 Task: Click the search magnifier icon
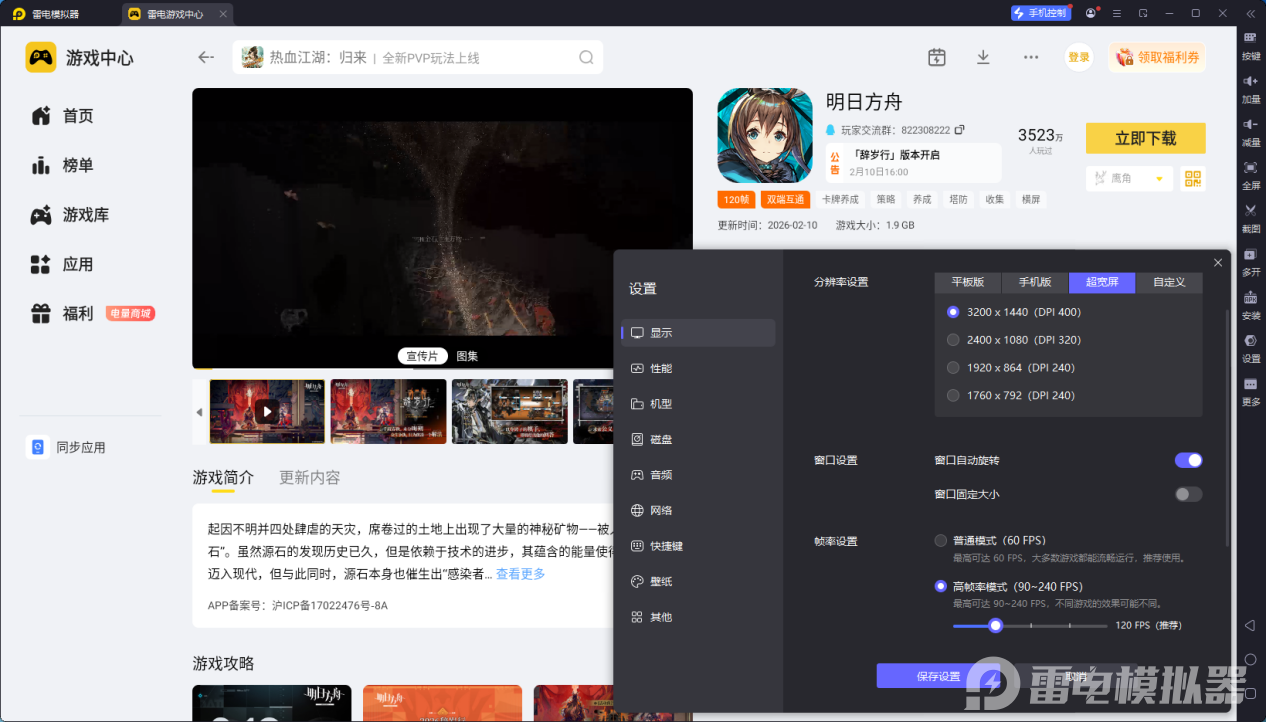586,57
